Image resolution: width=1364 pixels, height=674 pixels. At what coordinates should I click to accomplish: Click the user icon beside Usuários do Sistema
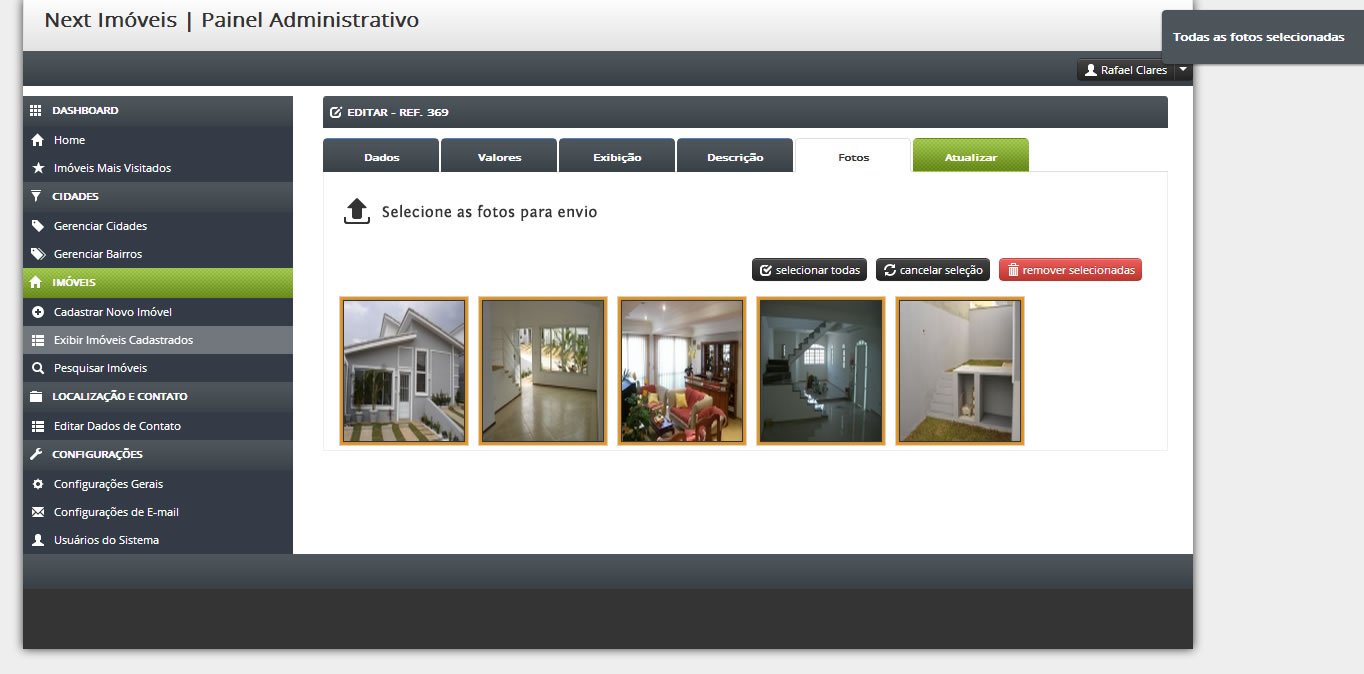coord(38,540)
